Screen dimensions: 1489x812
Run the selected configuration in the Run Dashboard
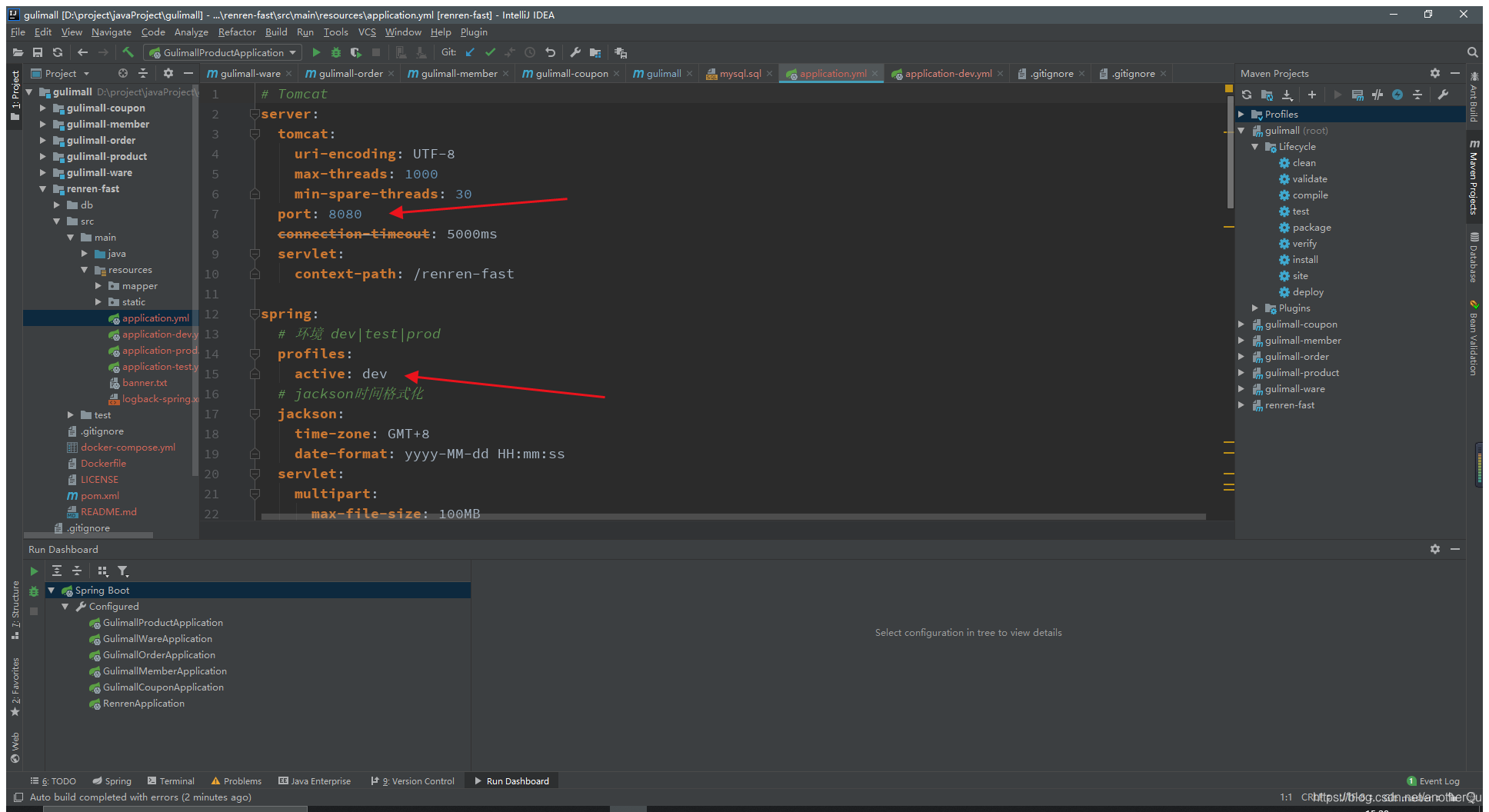click(x=34, y=571)
